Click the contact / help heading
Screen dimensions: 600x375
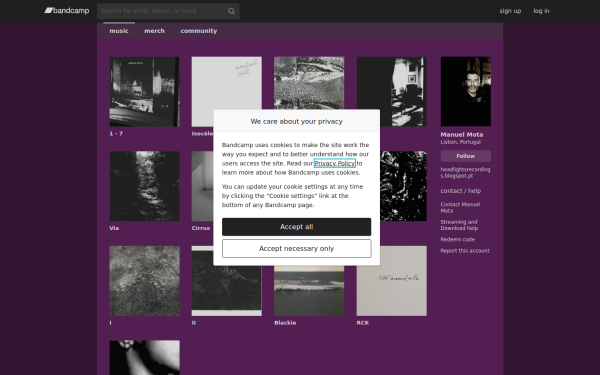pyautogui.click(x=460, y=191)
